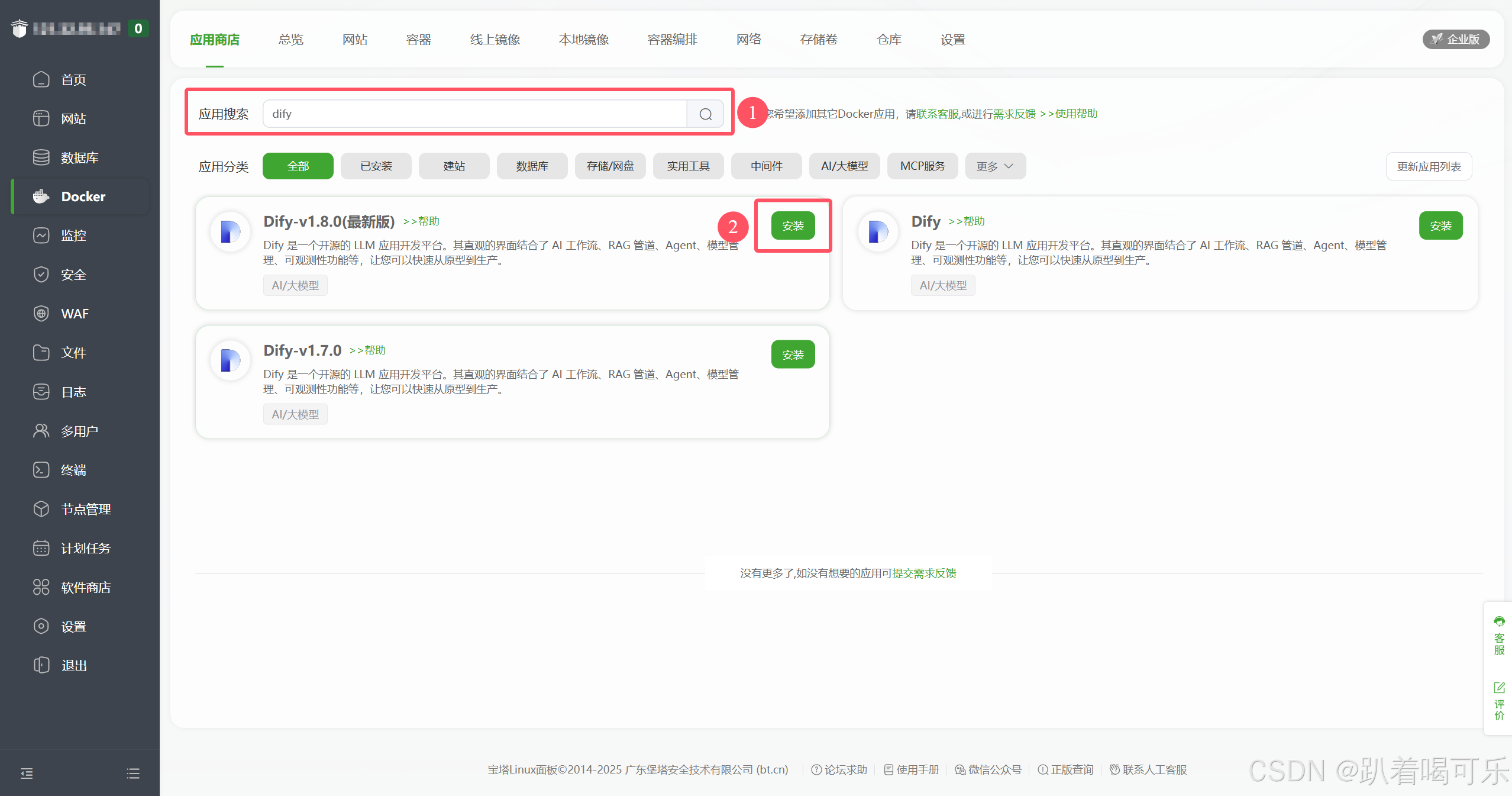Switch to the 容器编排 tab
1512x796 pixels.
(673, 40)
